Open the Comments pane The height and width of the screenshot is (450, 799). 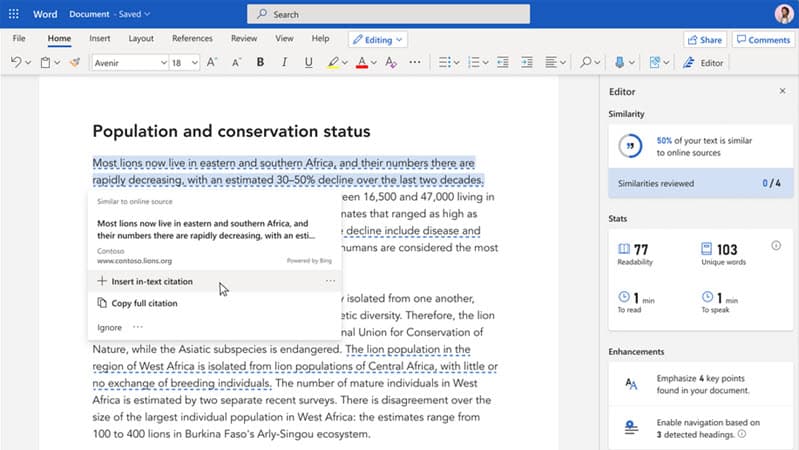click(763, 39)
